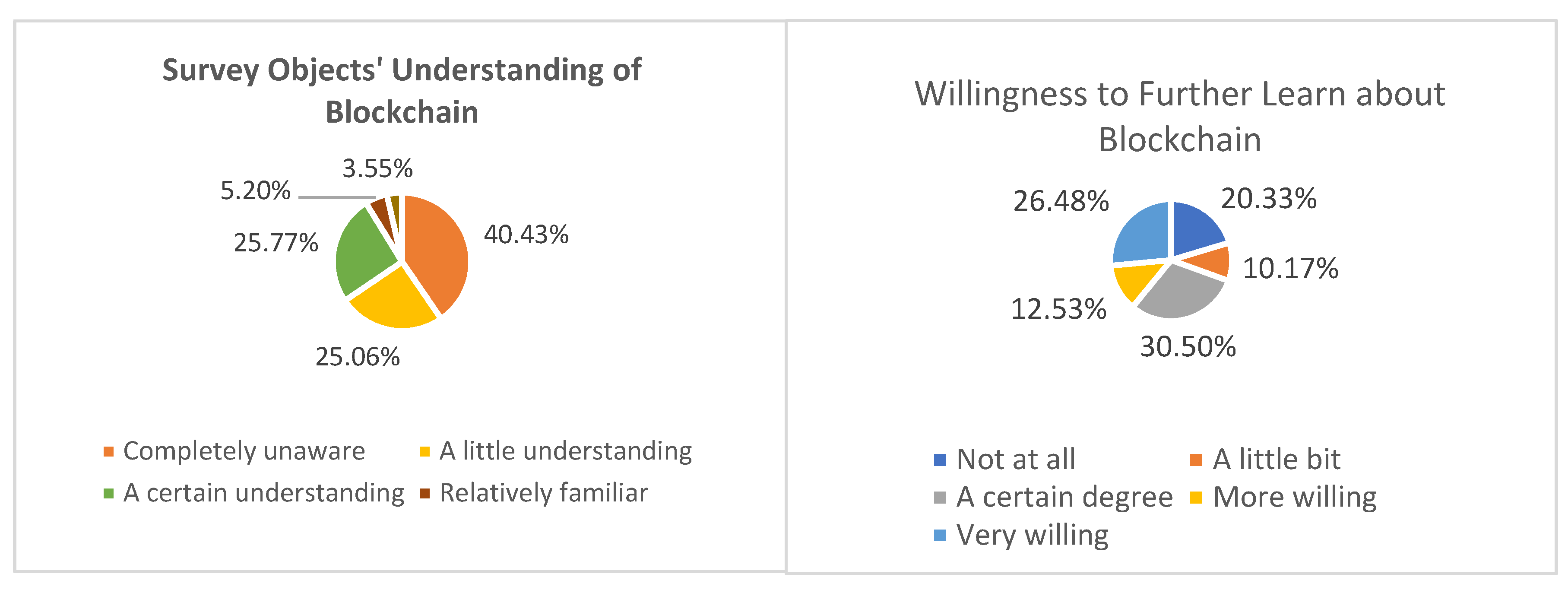Click the brown Relatively familiar legend swatch
This screenshot has height=590, width=1568.
(x=425, y=493)
